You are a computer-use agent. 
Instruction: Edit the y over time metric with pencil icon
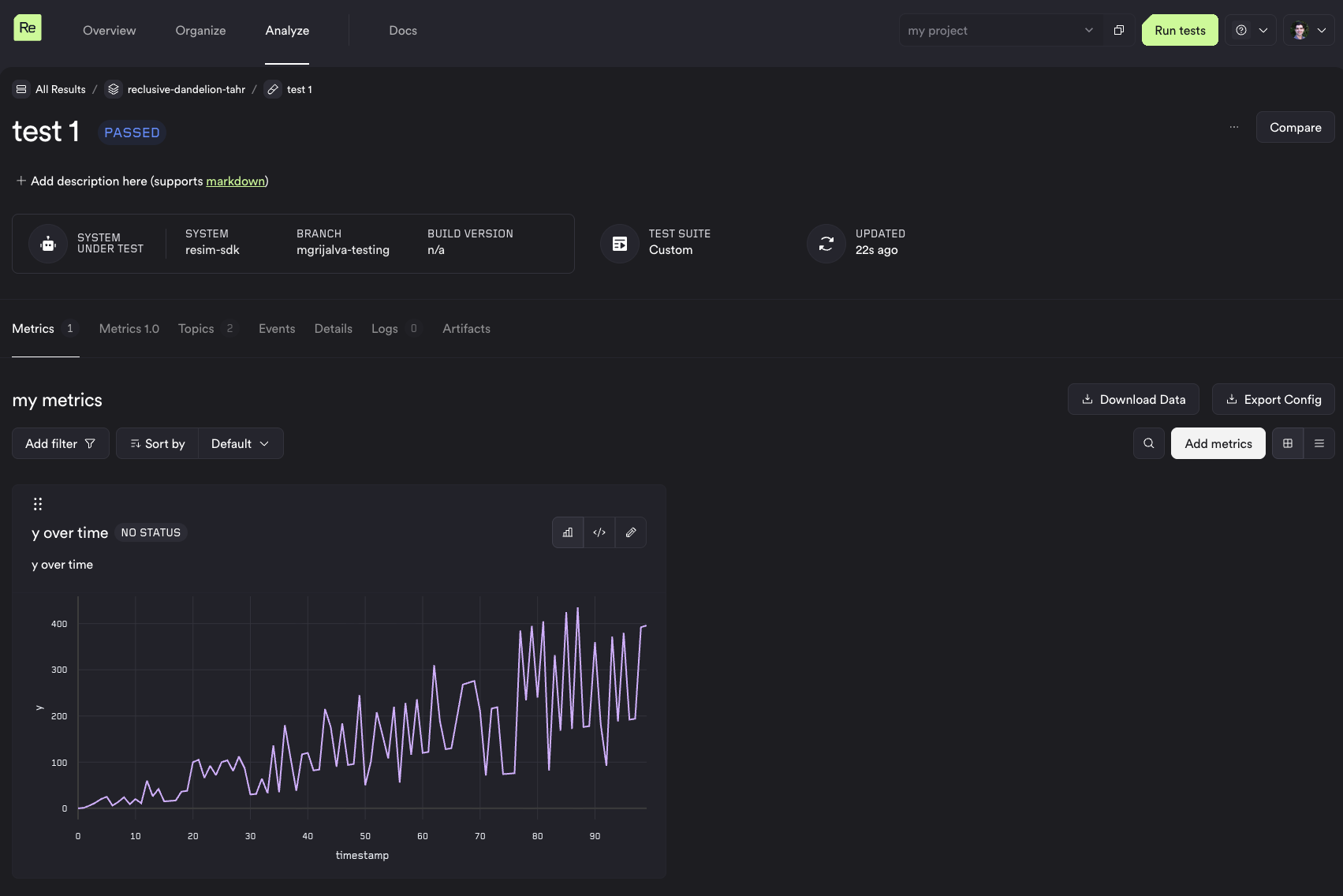click(x=630, y=532)
